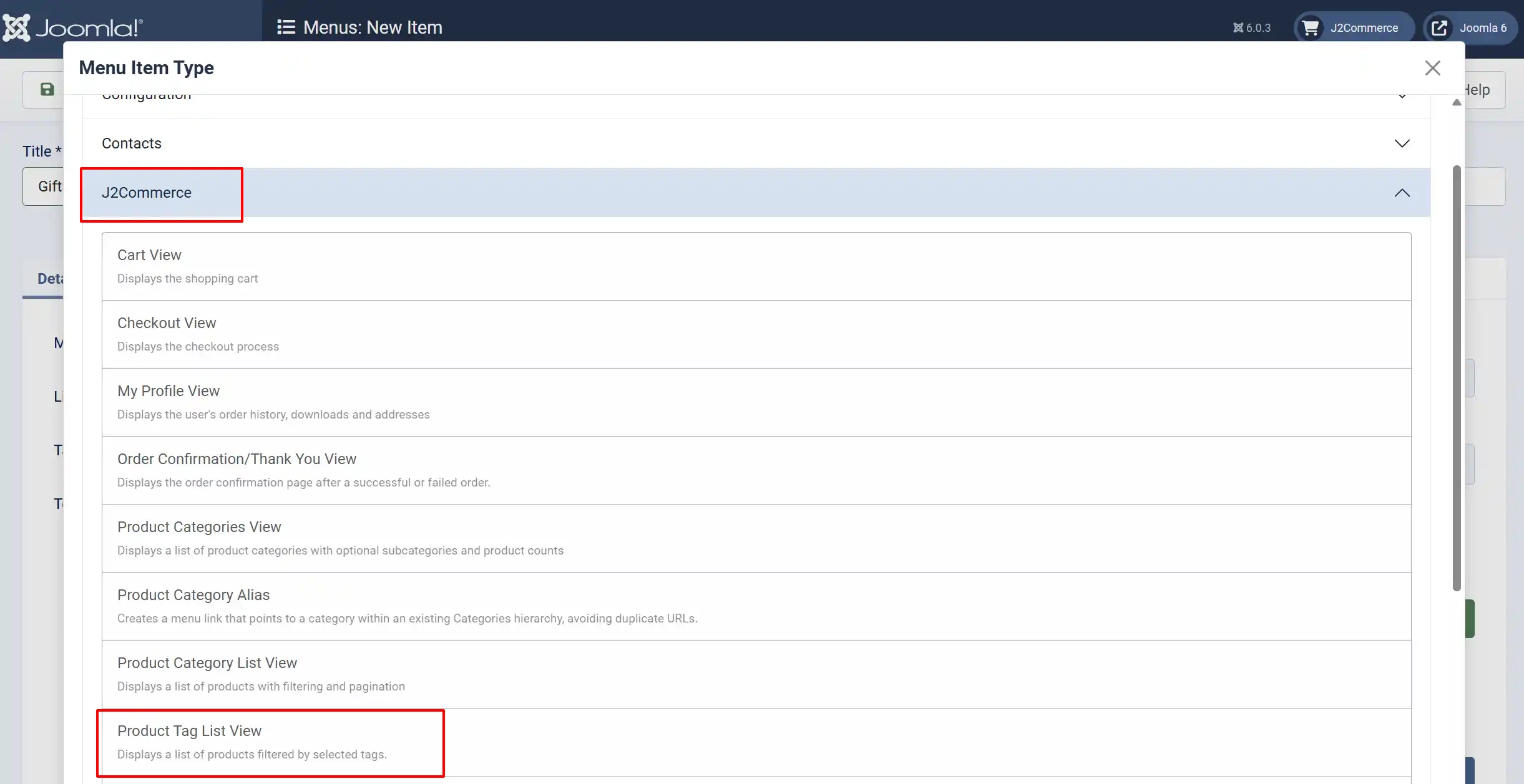Click the Joomla version 6.0.3 indicator
Screen dimensions: 1524x784
[1251, 27]
